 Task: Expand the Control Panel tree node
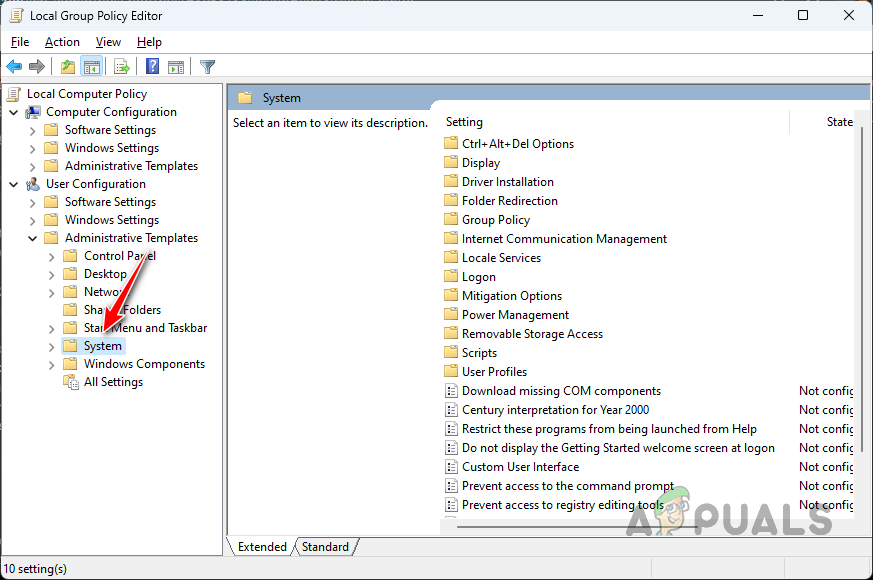(51, 255)
